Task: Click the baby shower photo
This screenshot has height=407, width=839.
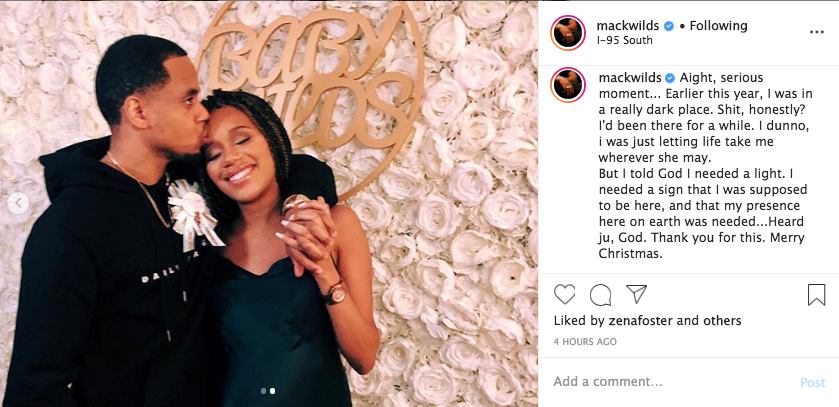Action: (x=270, y=200)
